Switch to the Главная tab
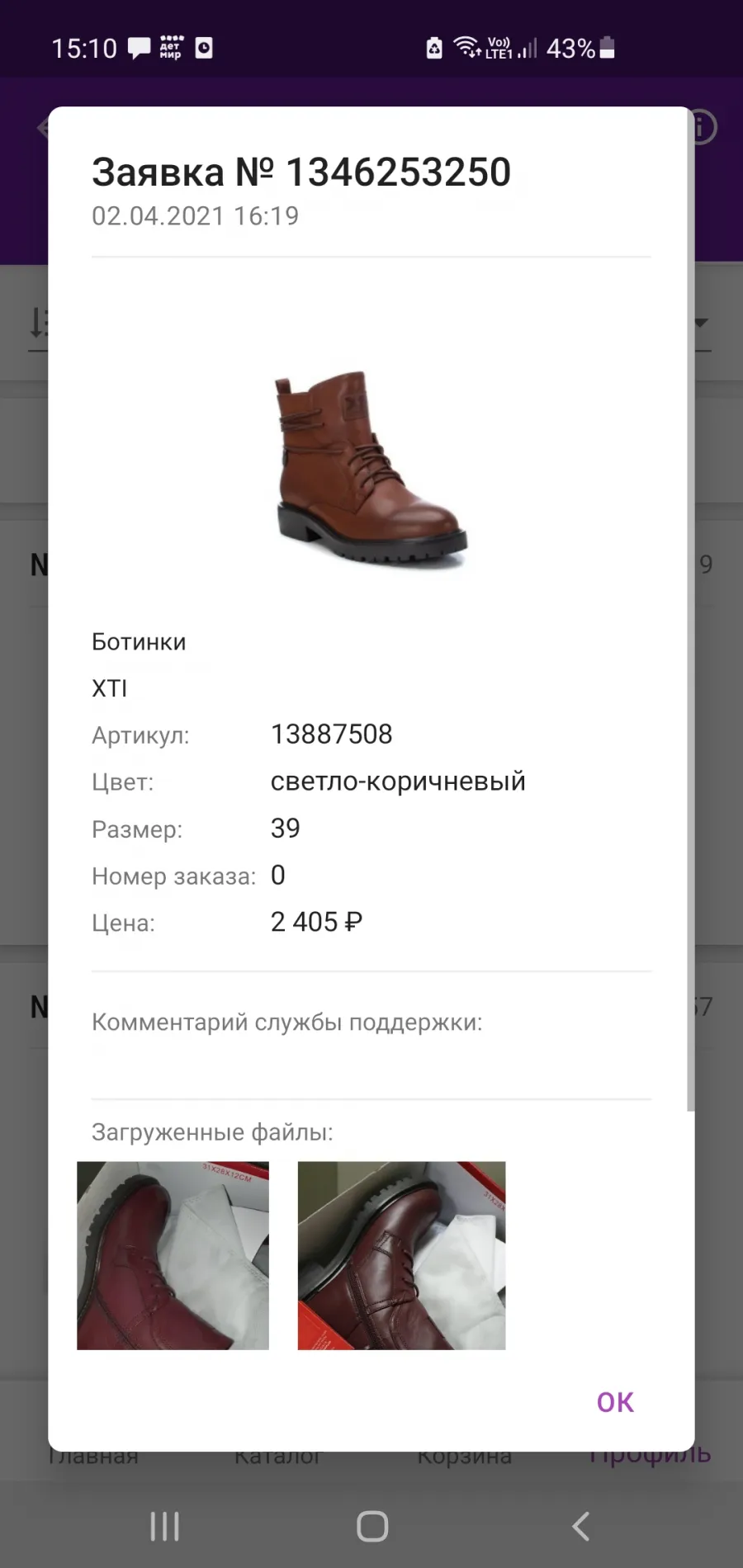 tap(92, 1458)
